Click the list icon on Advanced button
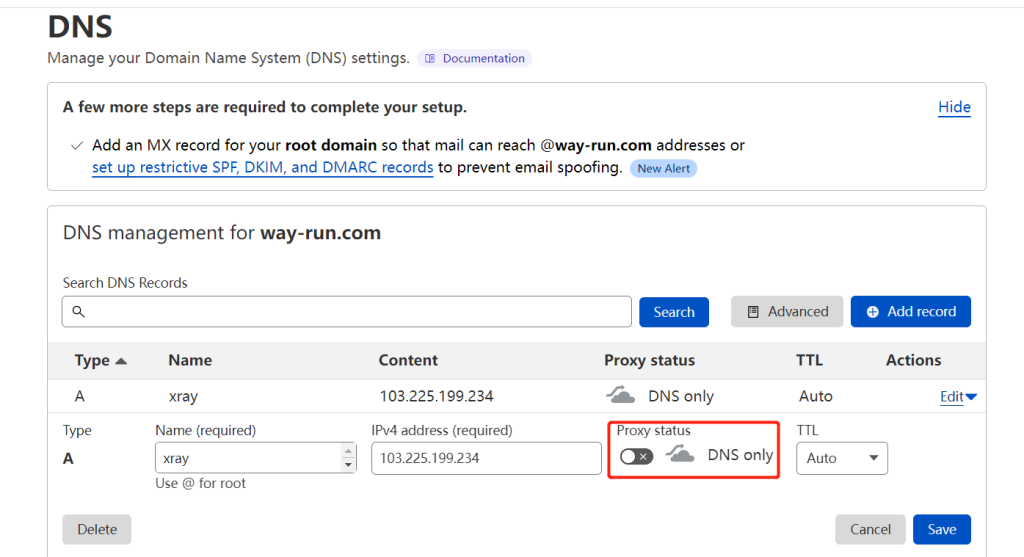This screenshot has height=557, width=1024. coord(753,312)
